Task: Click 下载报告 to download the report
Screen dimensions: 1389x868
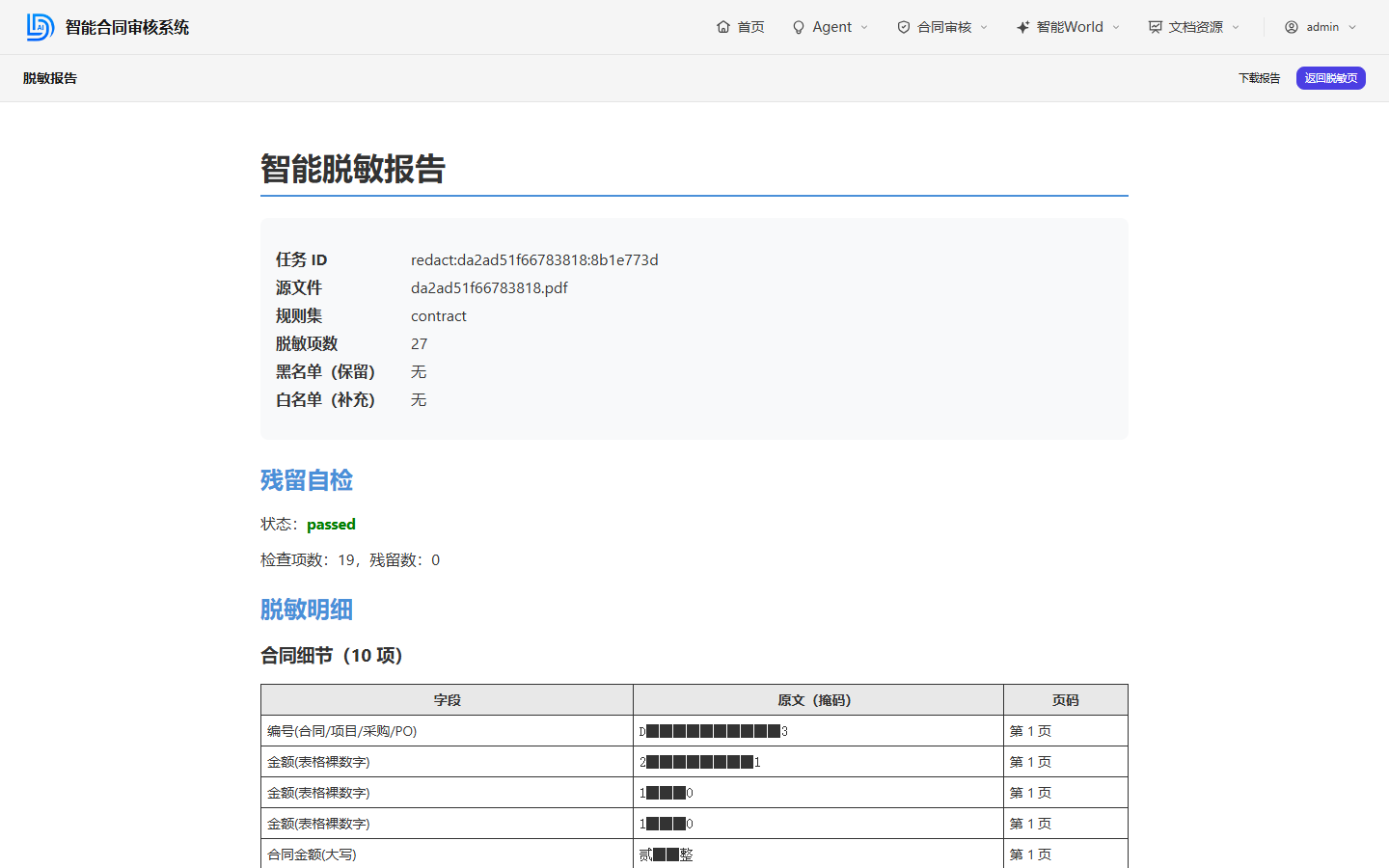Action: pyautogui.click(x=1259, y=78)
